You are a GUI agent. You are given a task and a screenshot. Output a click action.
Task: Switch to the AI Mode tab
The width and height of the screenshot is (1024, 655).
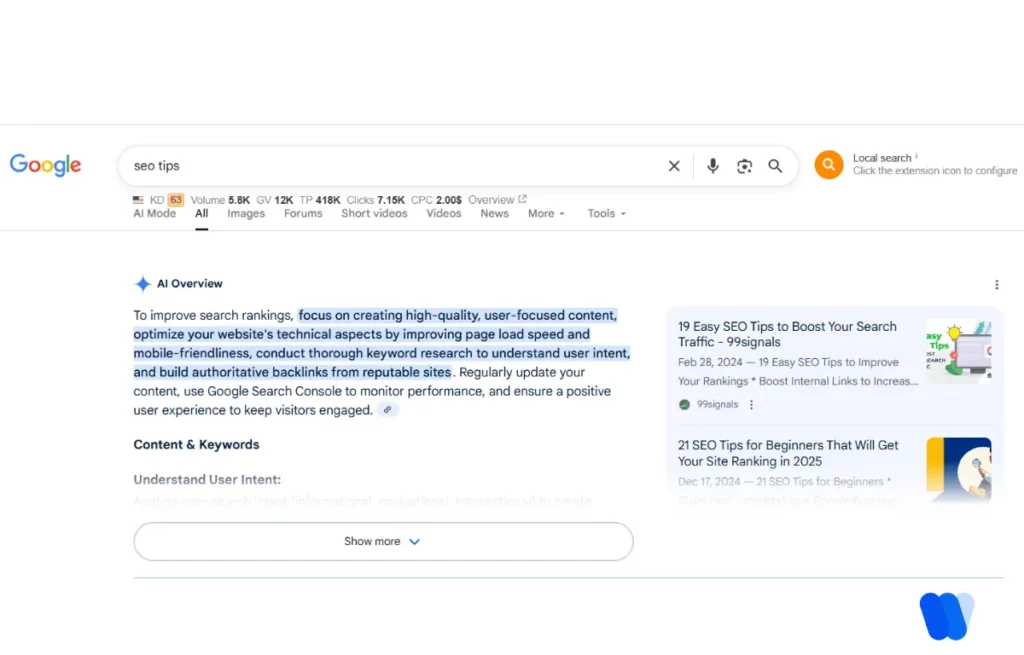[x=155, y=214]
